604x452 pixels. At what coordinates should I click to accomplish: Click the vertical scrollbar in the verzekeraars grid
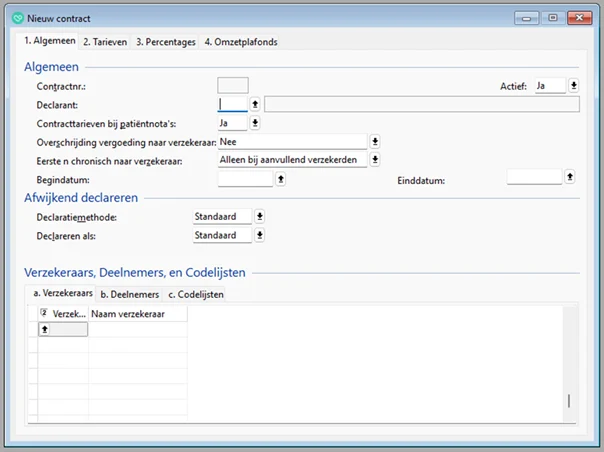(569, 400)
